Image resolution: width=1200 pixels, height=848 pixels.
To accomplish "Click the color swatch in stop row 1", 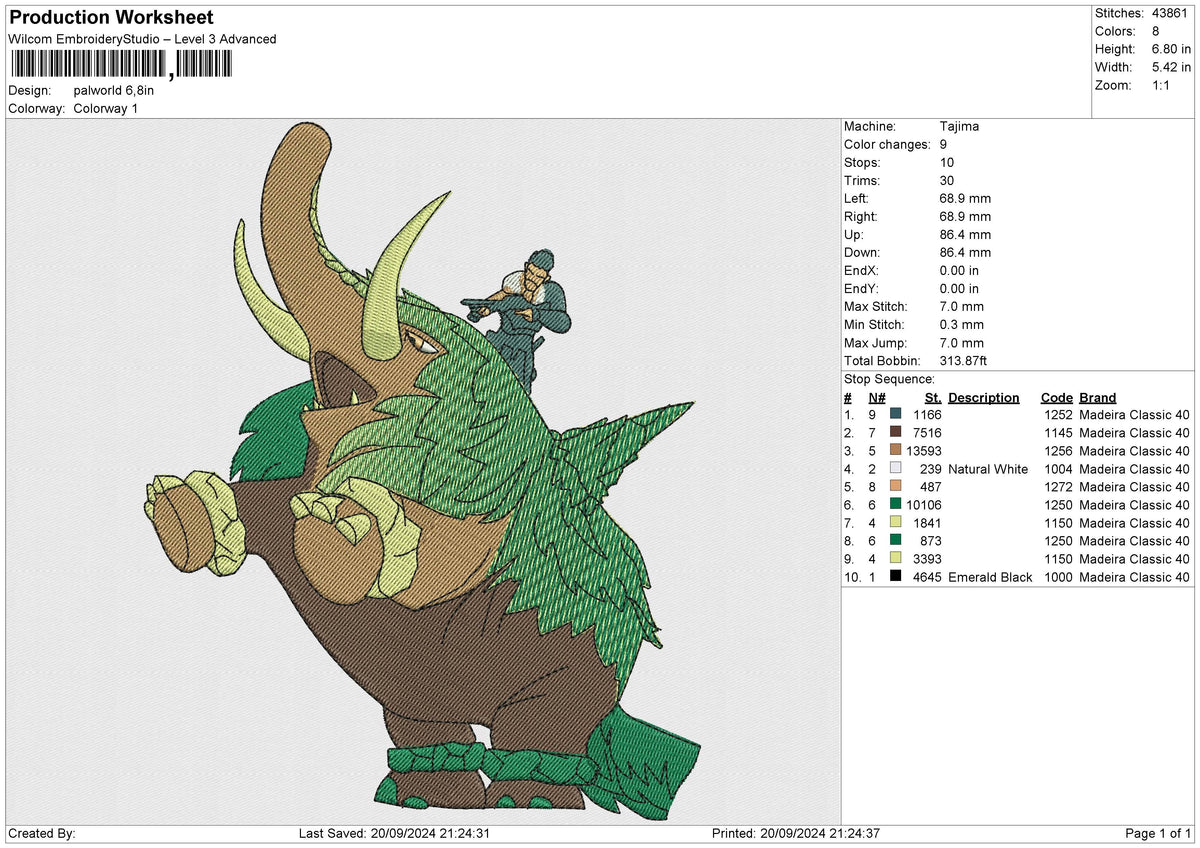I will pyautogui.click(x=895, y=415).
